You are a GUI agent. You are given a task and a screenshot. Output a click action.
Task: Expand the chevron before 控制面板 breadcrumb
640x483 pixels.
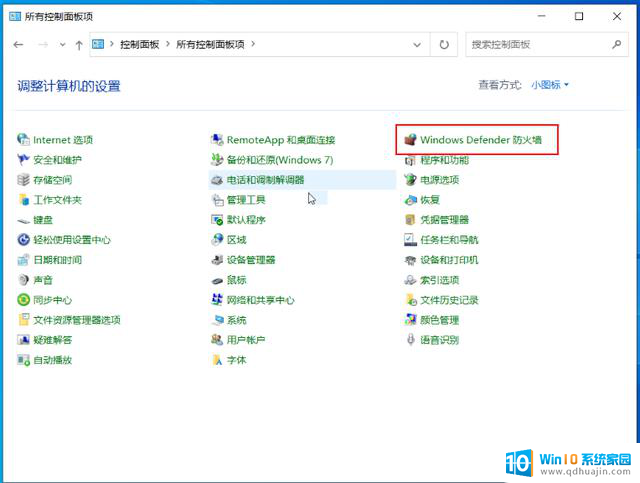(112, 44)
